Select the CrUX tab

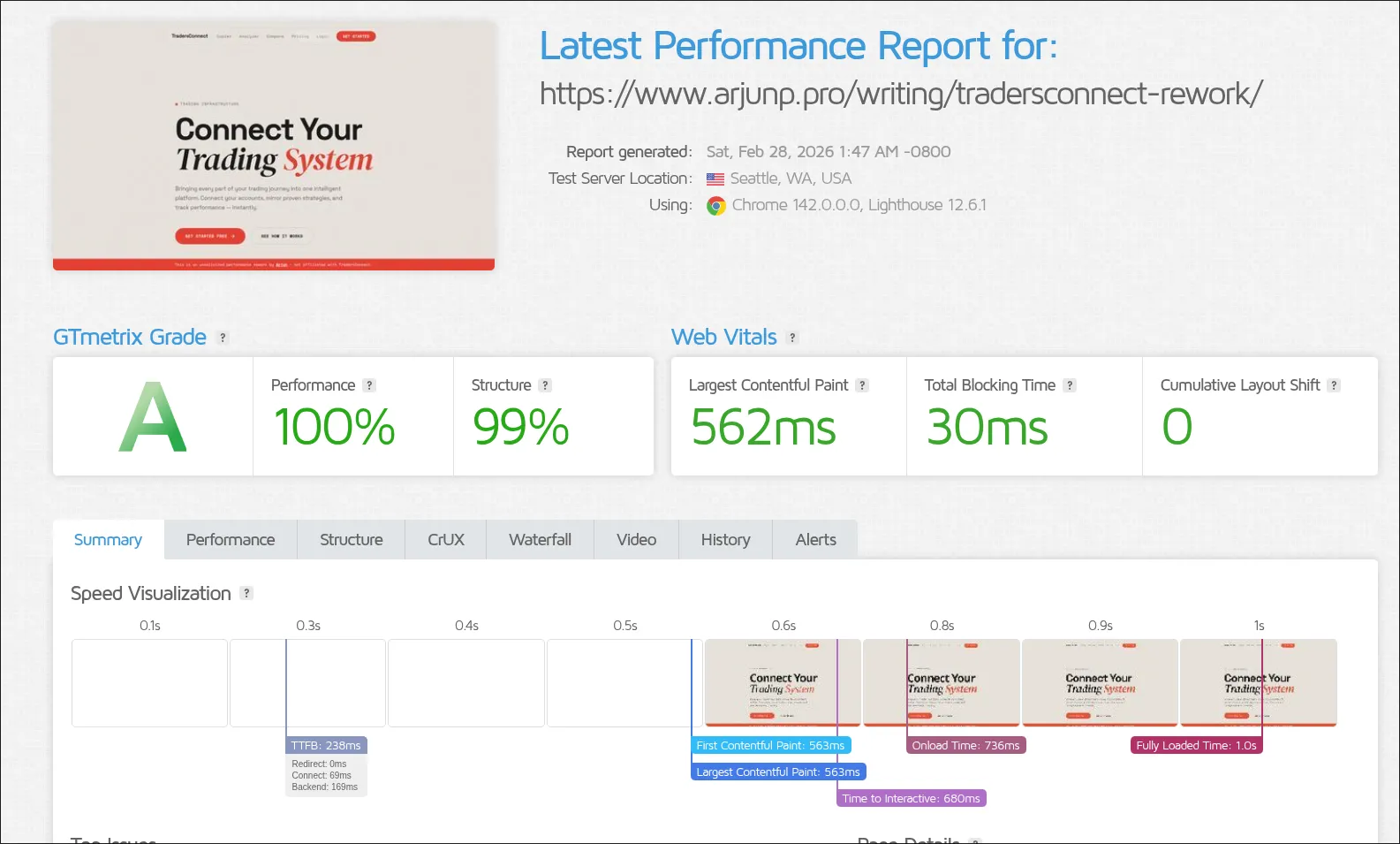445,540
